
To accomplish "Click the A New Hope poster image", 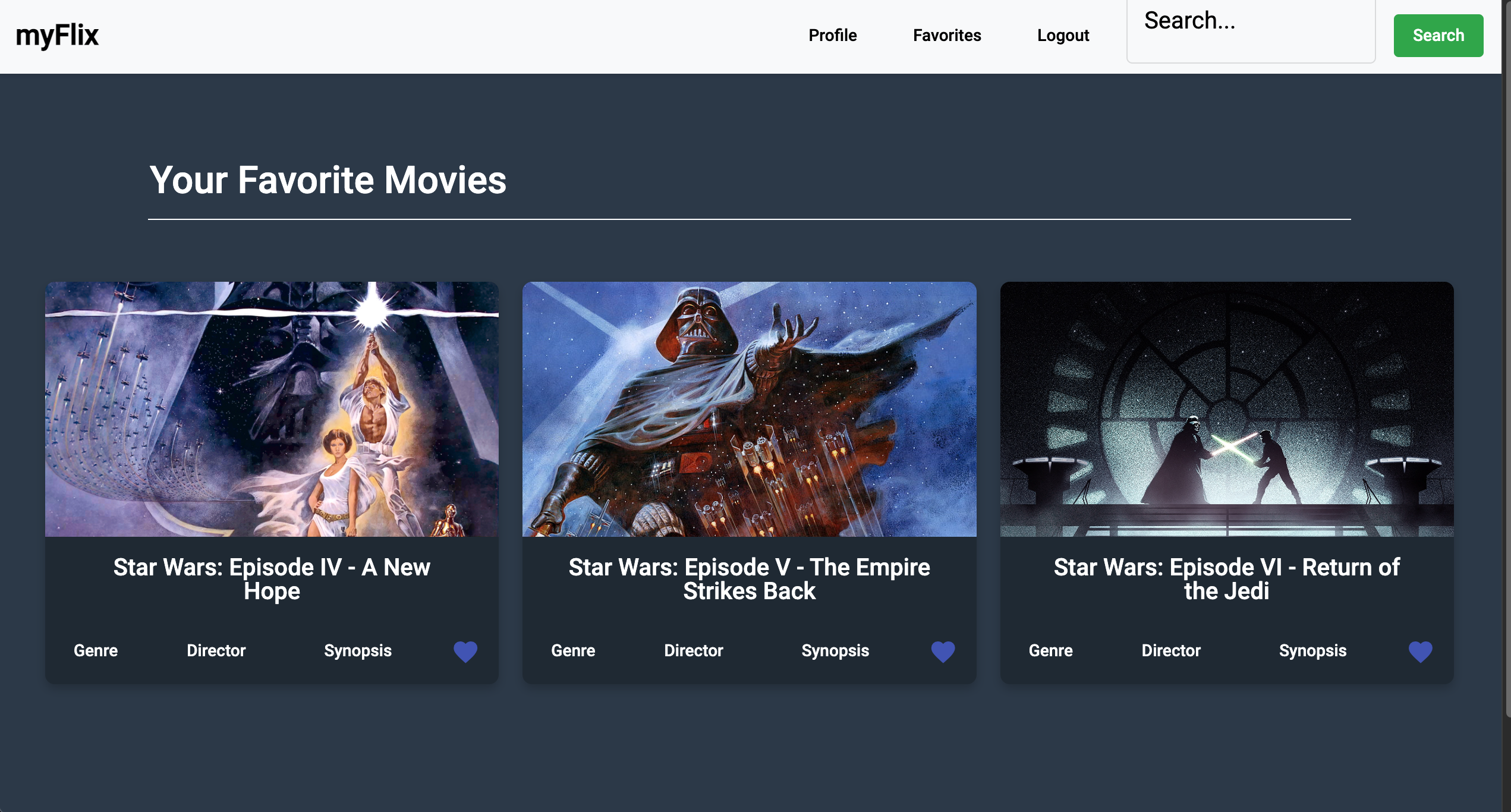I will (272, 409).
